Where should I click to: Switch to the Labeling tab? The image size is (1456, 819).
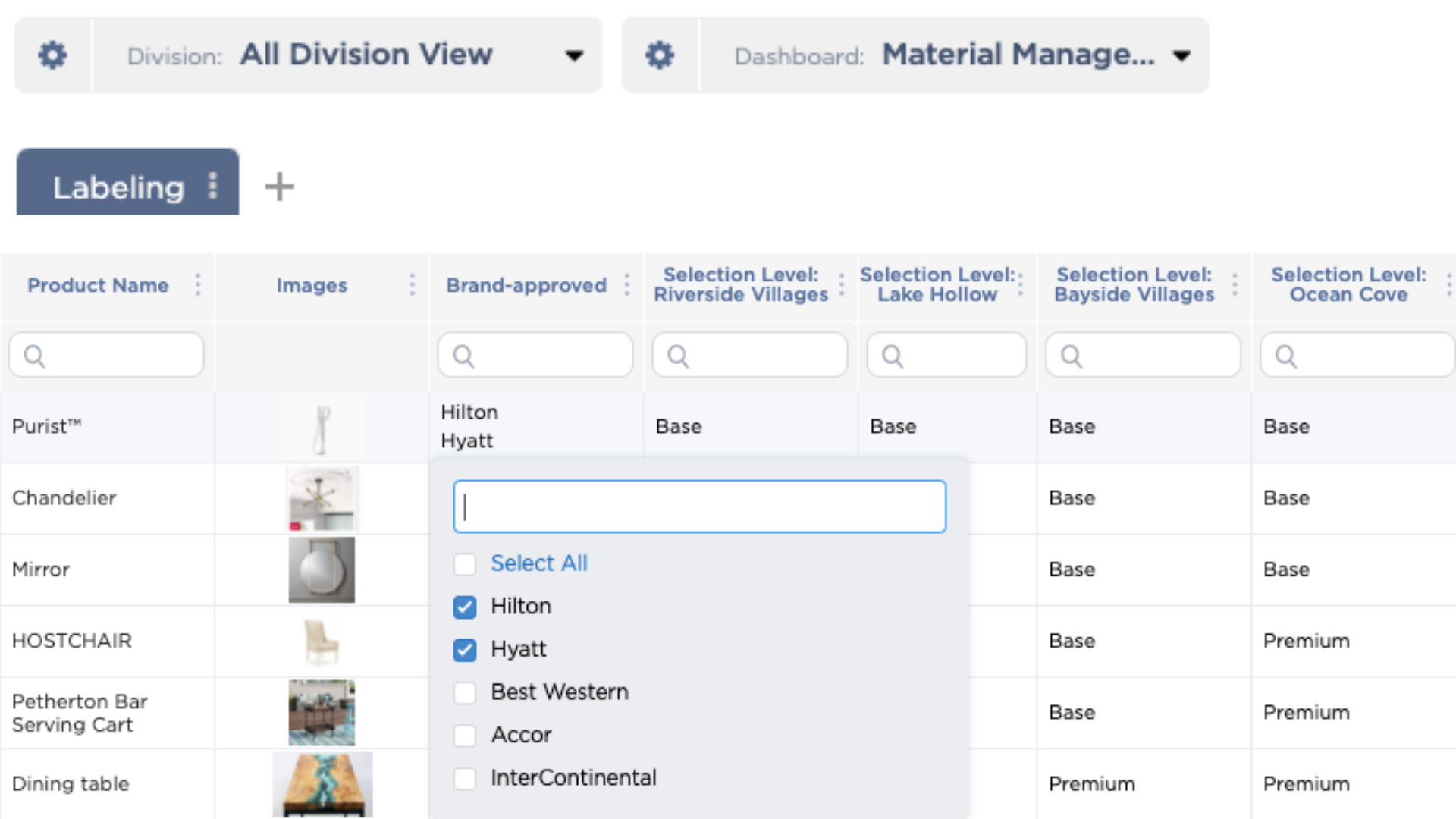tap(118, 187)
